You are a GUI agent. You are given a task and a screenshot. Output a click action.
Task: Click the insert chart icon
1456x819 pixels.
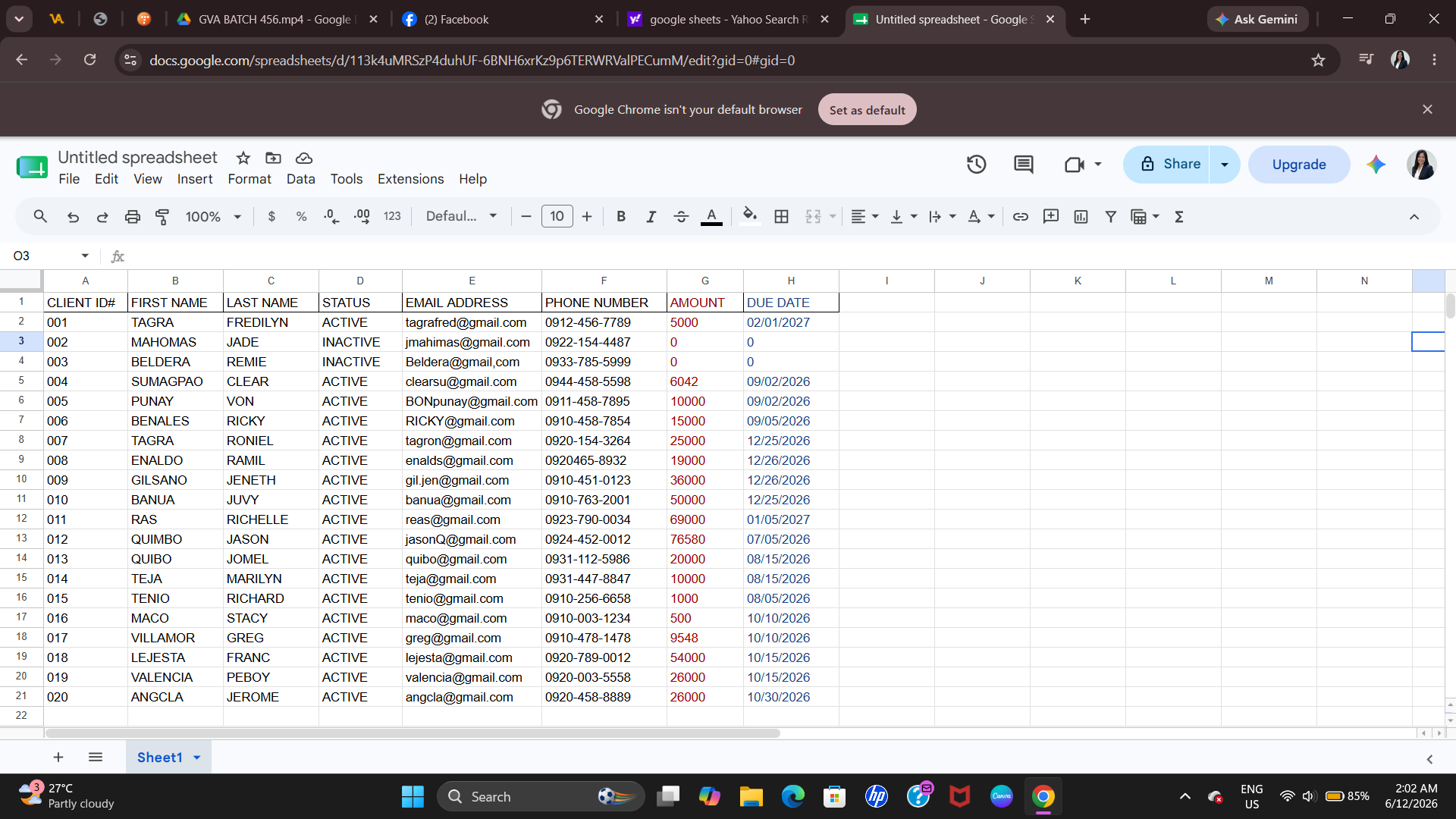coord(1081,217)
